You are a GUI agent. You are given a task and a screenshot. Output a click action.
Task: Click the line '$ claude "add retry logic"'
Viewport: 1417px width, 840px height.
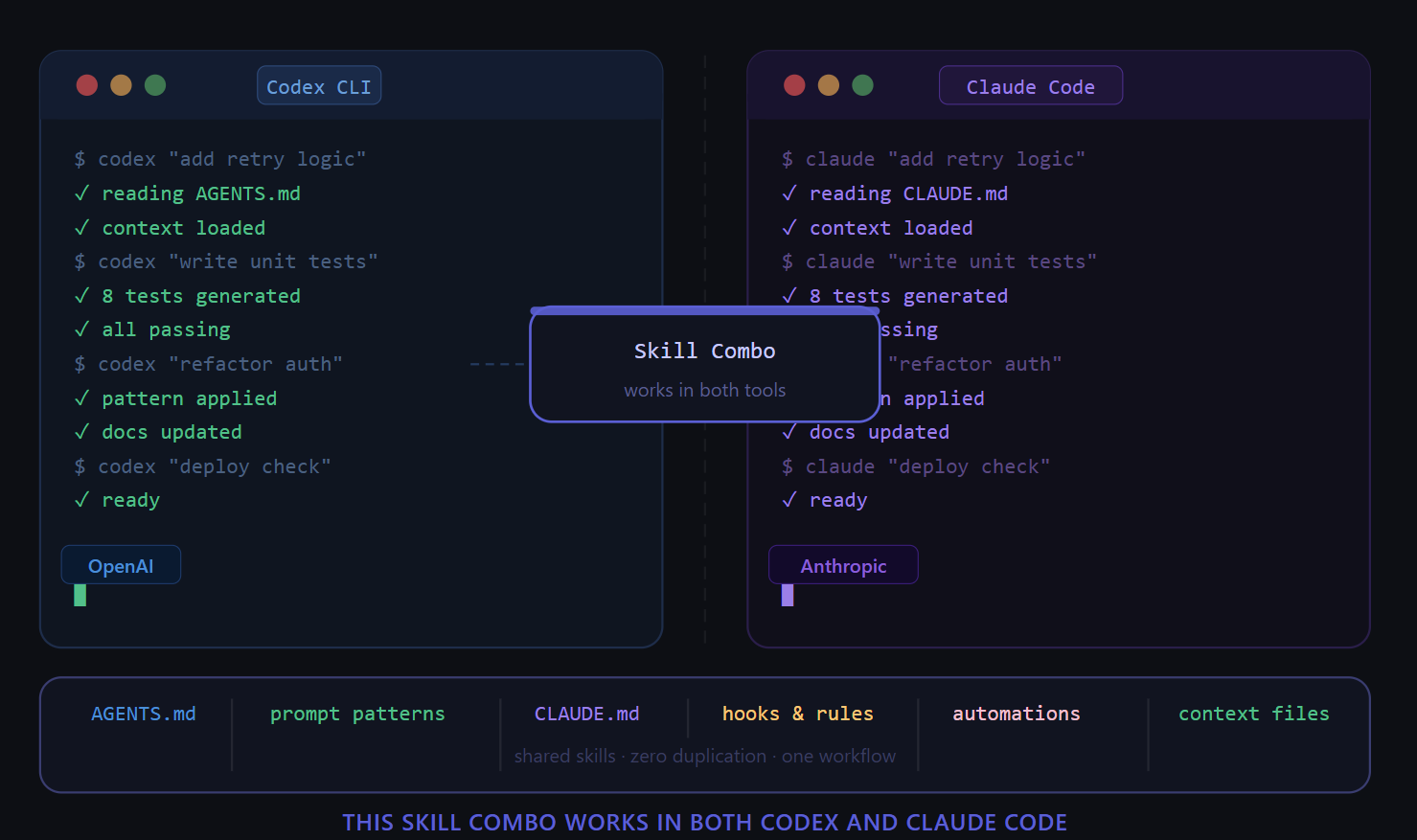(934, 159)
